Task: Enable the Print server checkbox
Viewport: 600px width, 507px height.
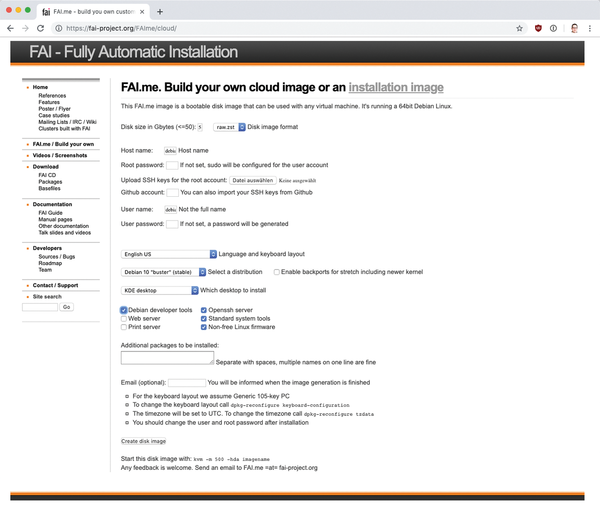Action: 124,327
